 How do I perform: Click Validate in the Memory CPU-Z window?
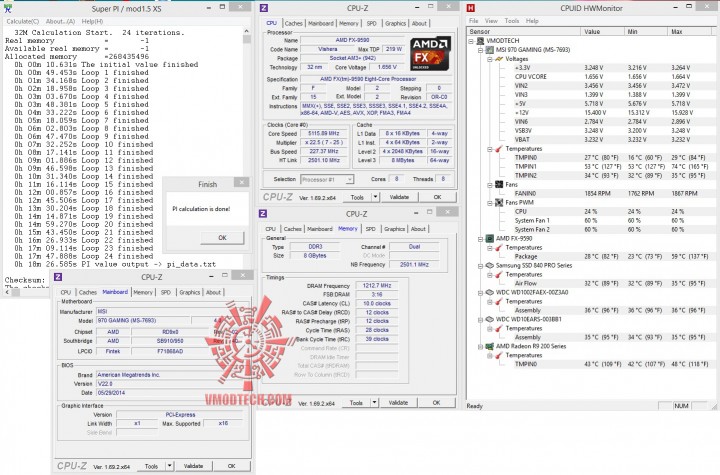398,402
